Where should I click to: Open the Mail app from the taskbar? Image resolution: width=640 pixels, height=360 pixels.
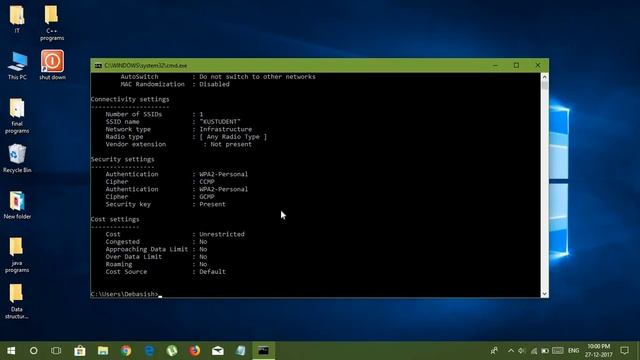218,351
